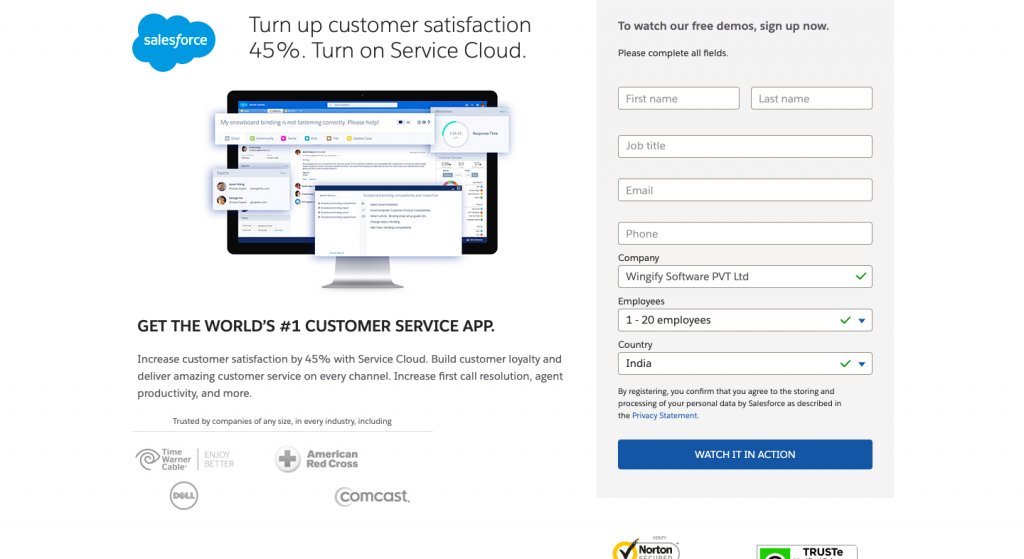Click the "Get the world's #1 customer service app" heading

(x=316, y=326)
